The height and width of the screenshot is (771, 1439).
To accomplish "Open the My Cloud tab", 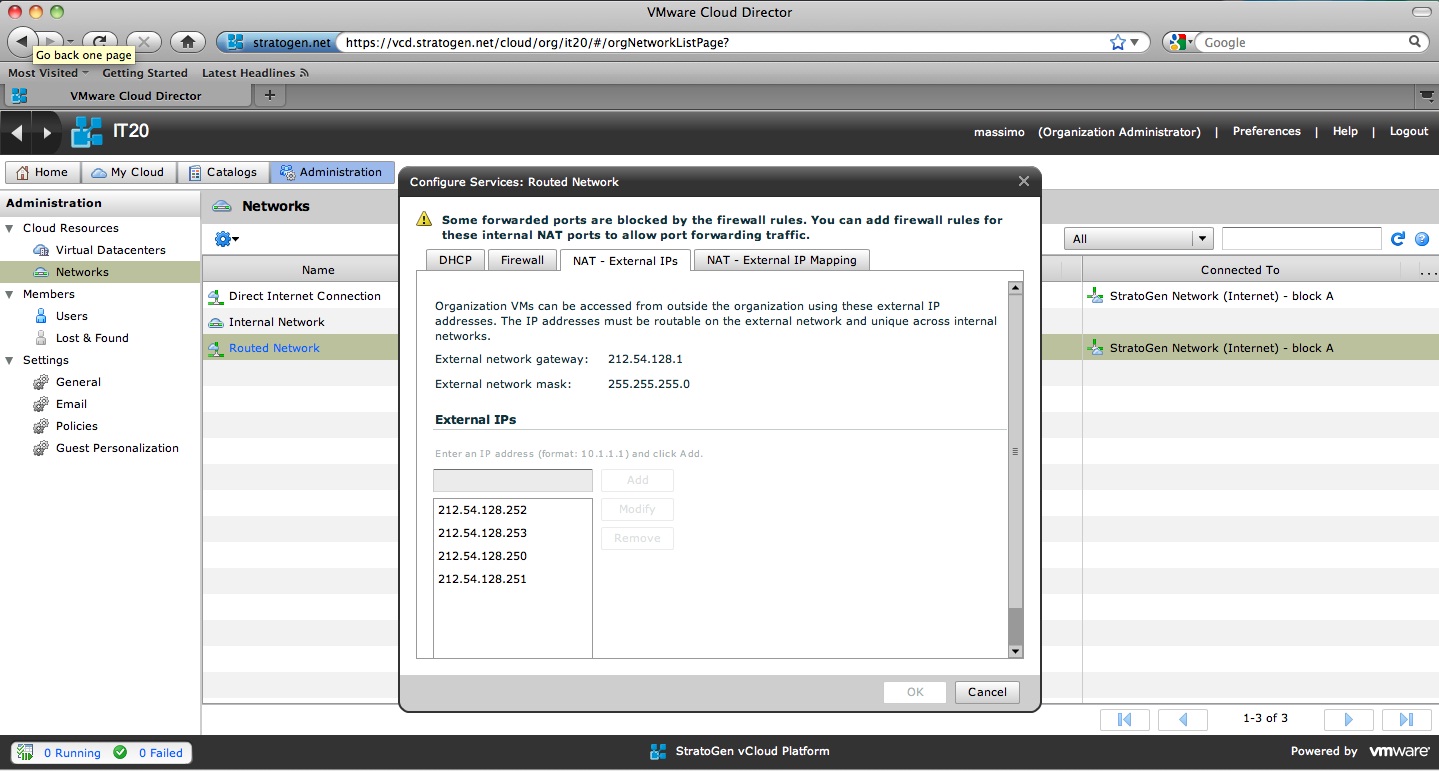I will (x=127, y=172).
